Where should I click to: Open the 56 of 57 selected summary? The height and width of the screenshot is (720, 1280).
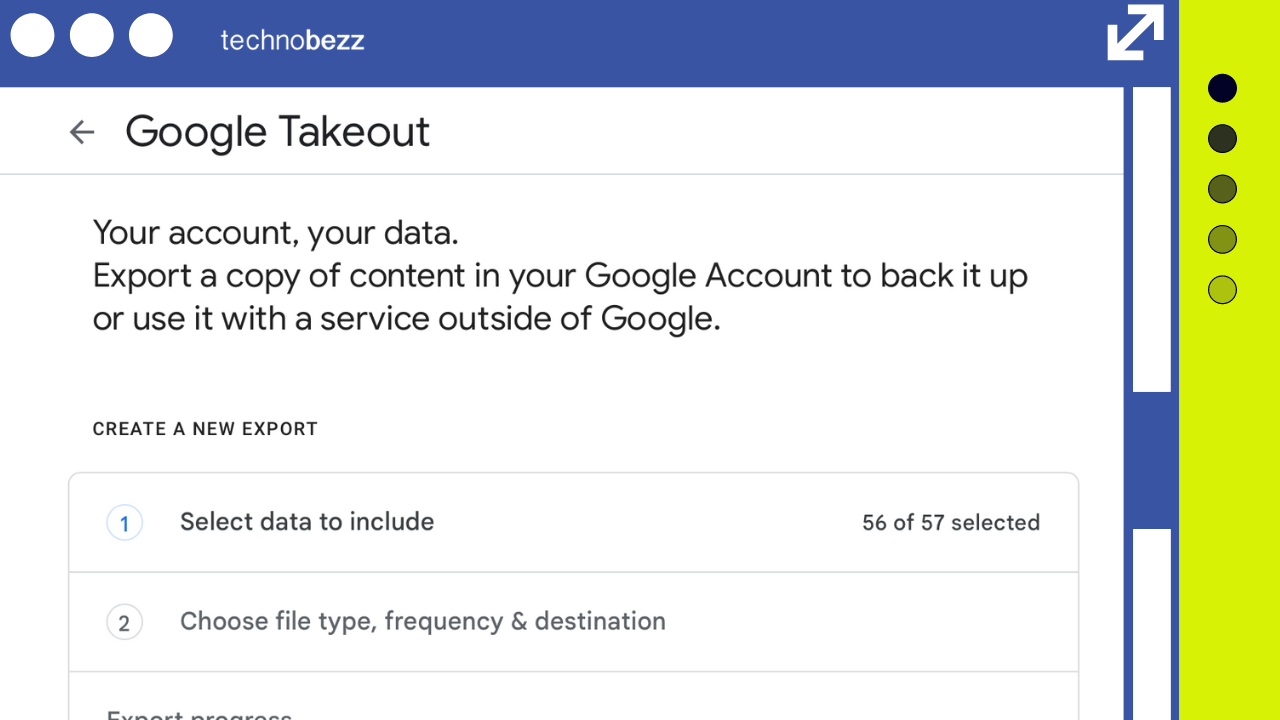[951, 523]
